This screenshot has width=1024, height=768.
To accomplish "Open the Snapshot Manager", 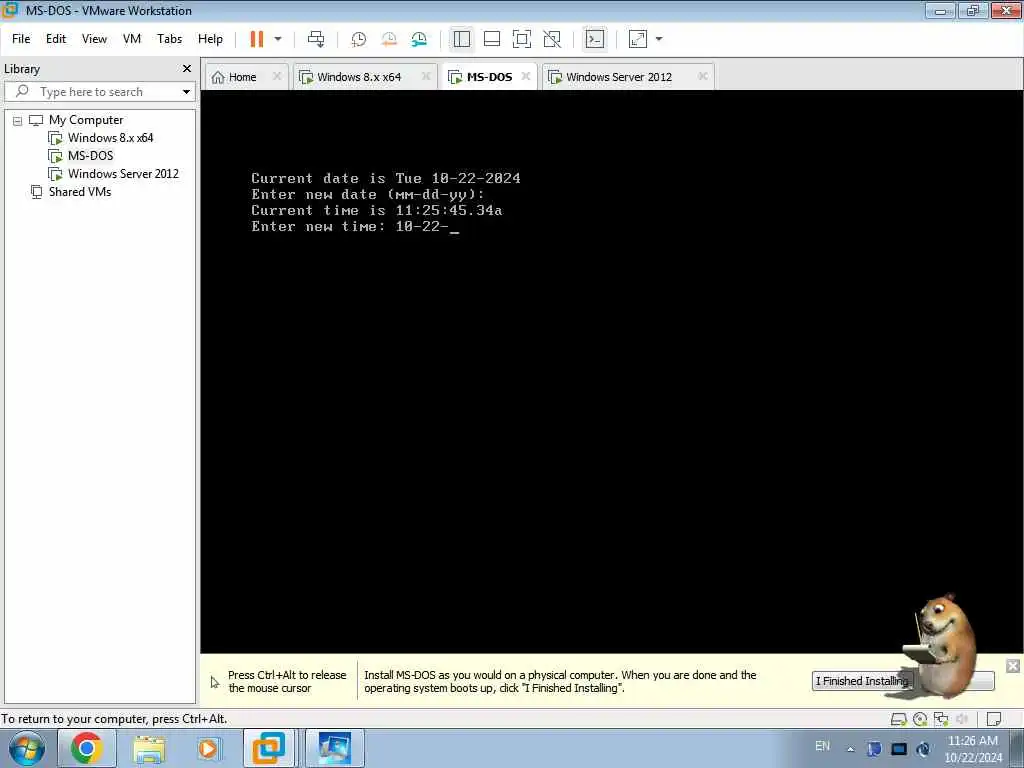I will [x=419, y=39].
